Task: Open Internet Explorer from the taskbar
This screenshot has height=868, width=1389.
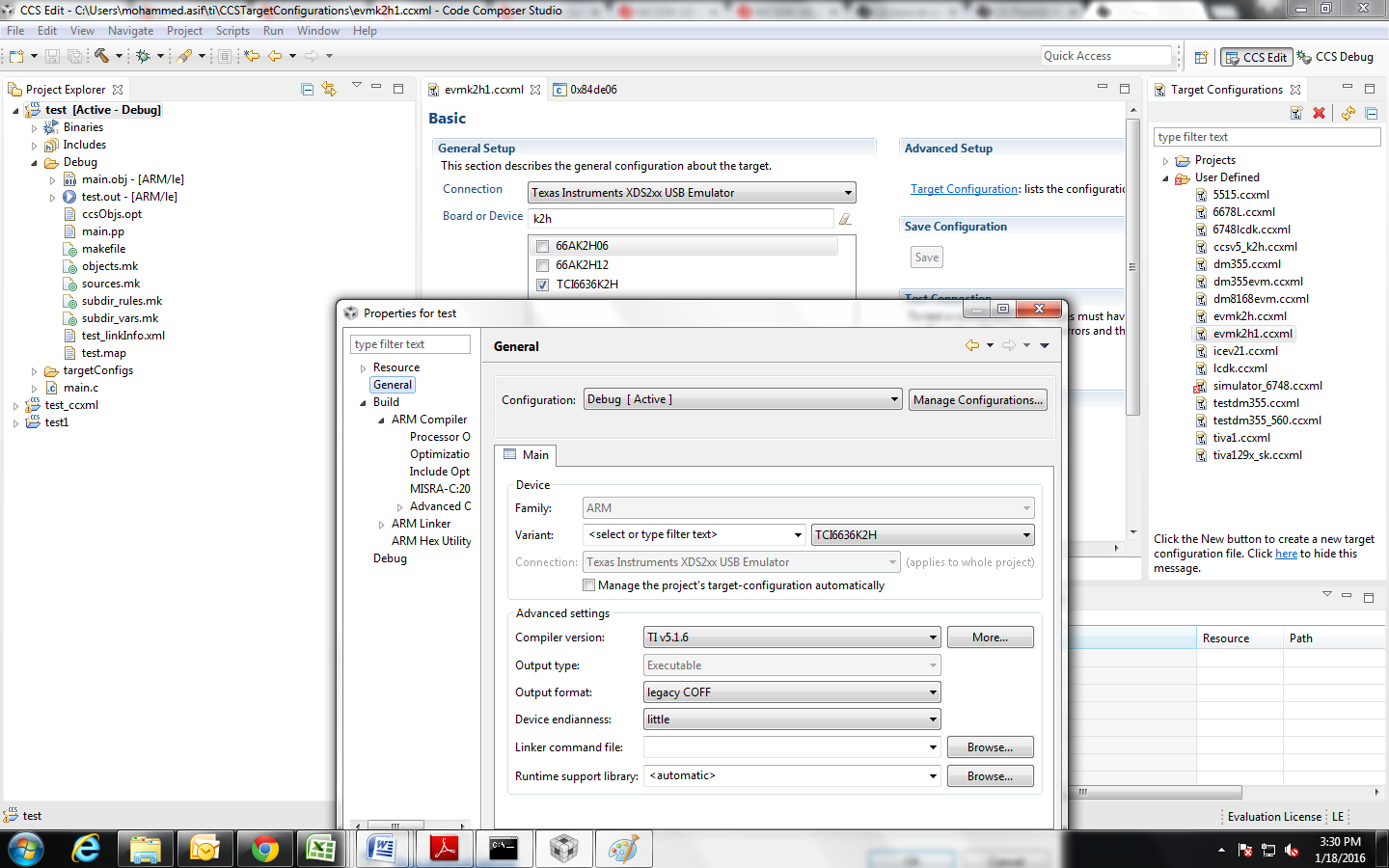Action: coord(87,849)
